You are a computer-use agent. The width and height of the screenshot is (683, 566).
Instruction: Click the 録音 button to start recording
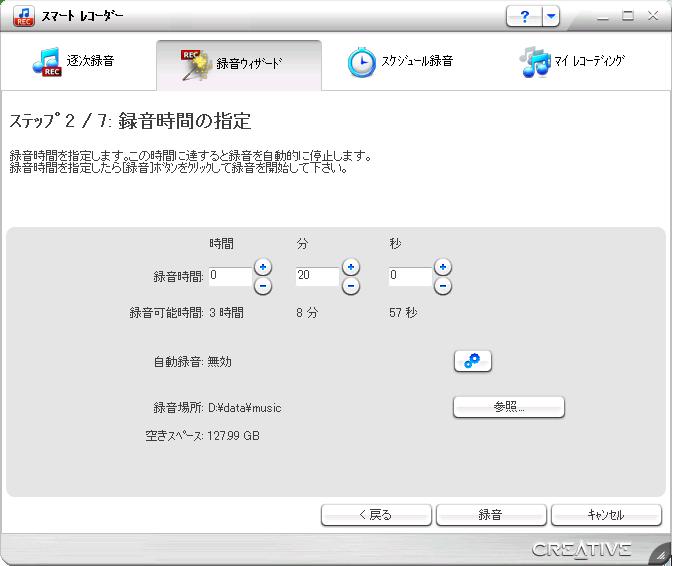(x=490, y=515)
